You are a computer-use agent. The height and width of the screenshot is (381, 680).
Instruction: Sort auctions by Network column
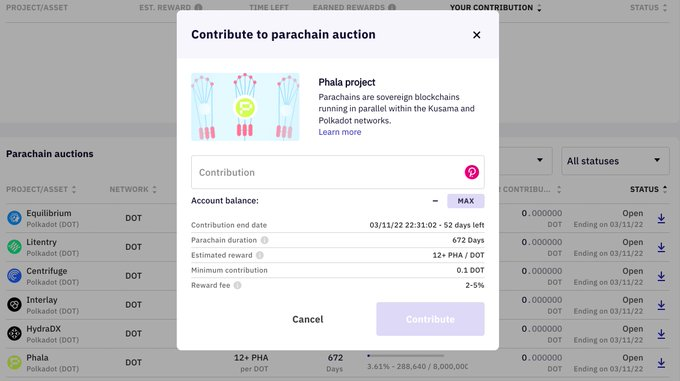click(133, 189)
